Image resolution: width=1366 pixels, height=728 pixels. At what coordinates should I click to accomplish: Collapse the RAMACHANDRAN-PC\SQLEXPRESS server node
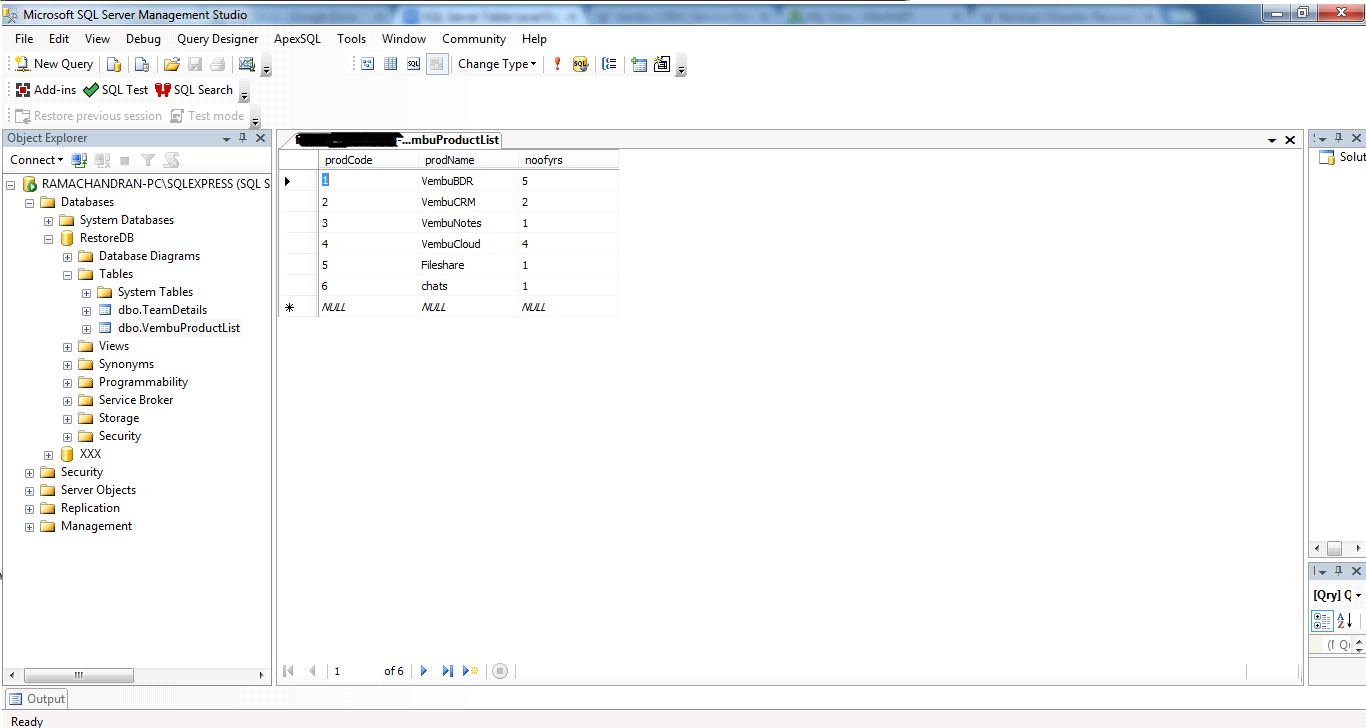click(x=11, y=184)
